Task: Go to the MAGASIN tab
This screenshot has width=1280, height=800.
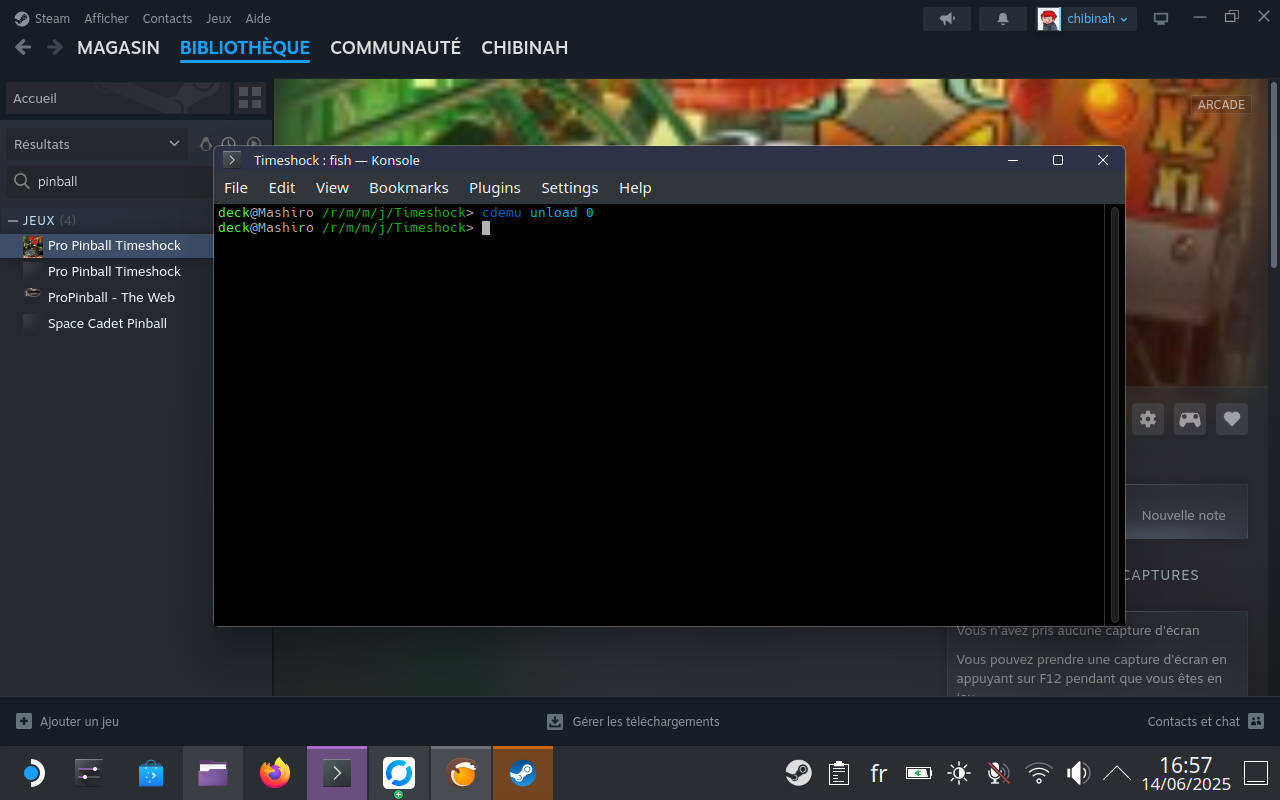Action: [x=118, y=47]
